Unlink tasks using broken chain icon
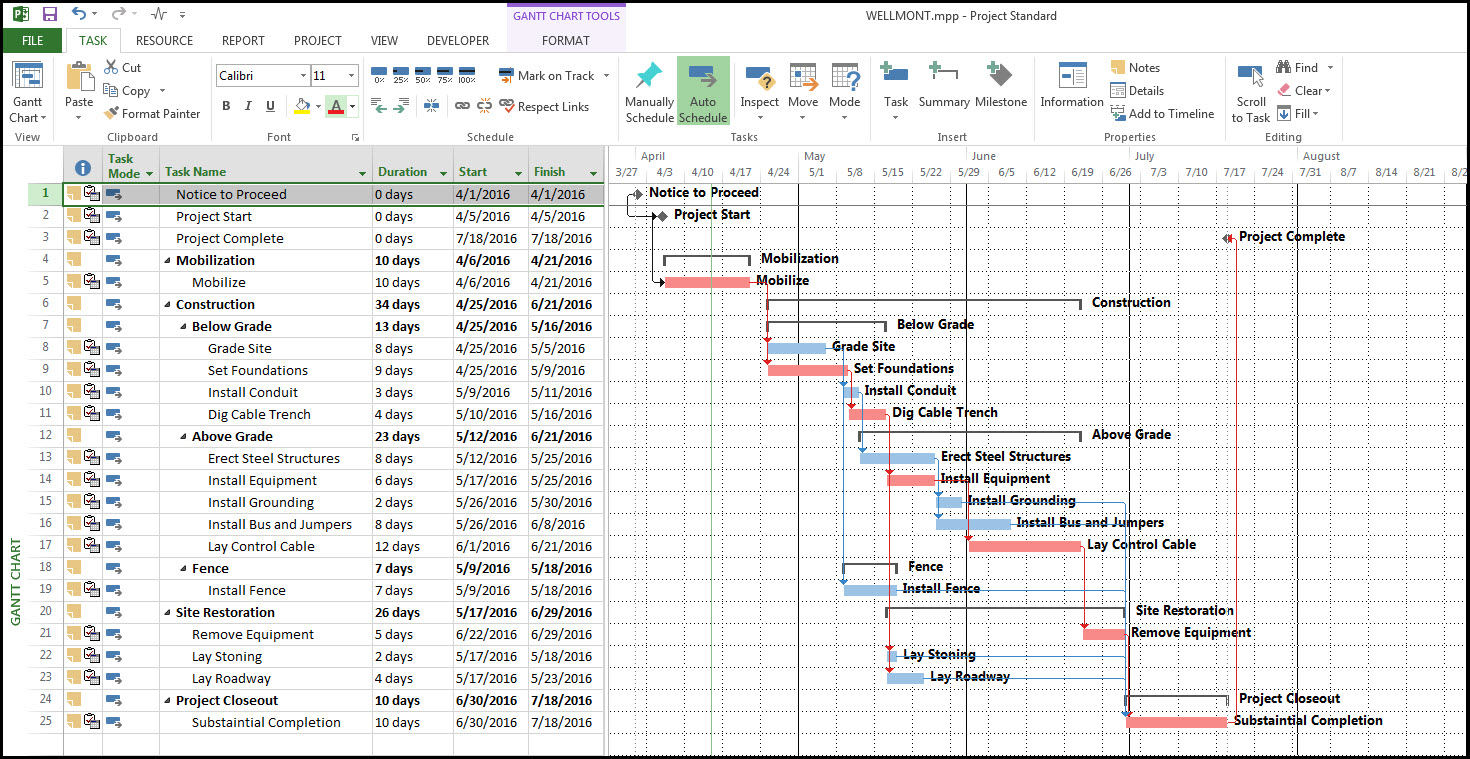The image size is (1470, 759). point(484,106)
